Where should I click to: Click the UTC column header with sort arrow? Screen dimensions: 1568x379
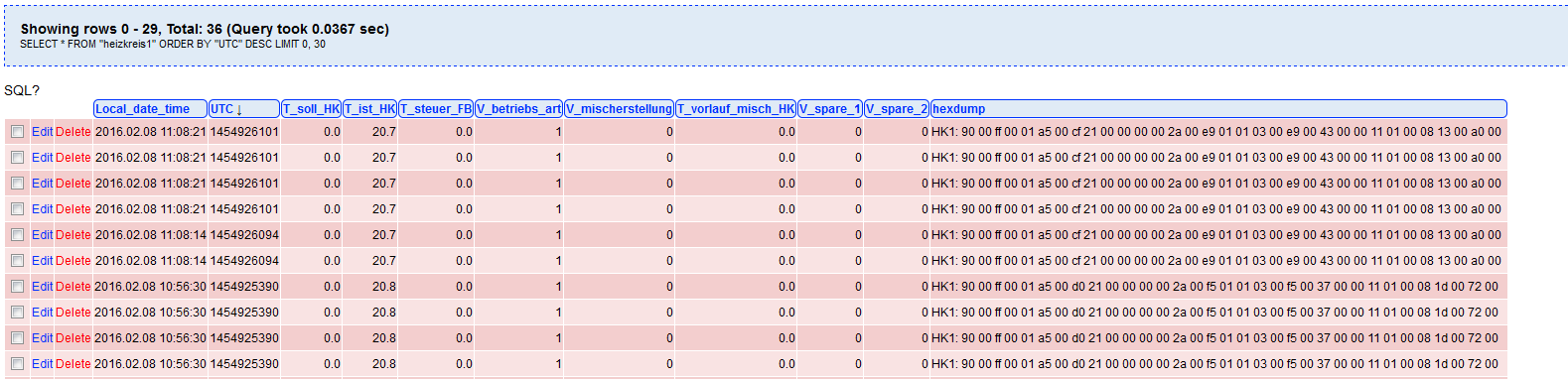pos(244,109)
